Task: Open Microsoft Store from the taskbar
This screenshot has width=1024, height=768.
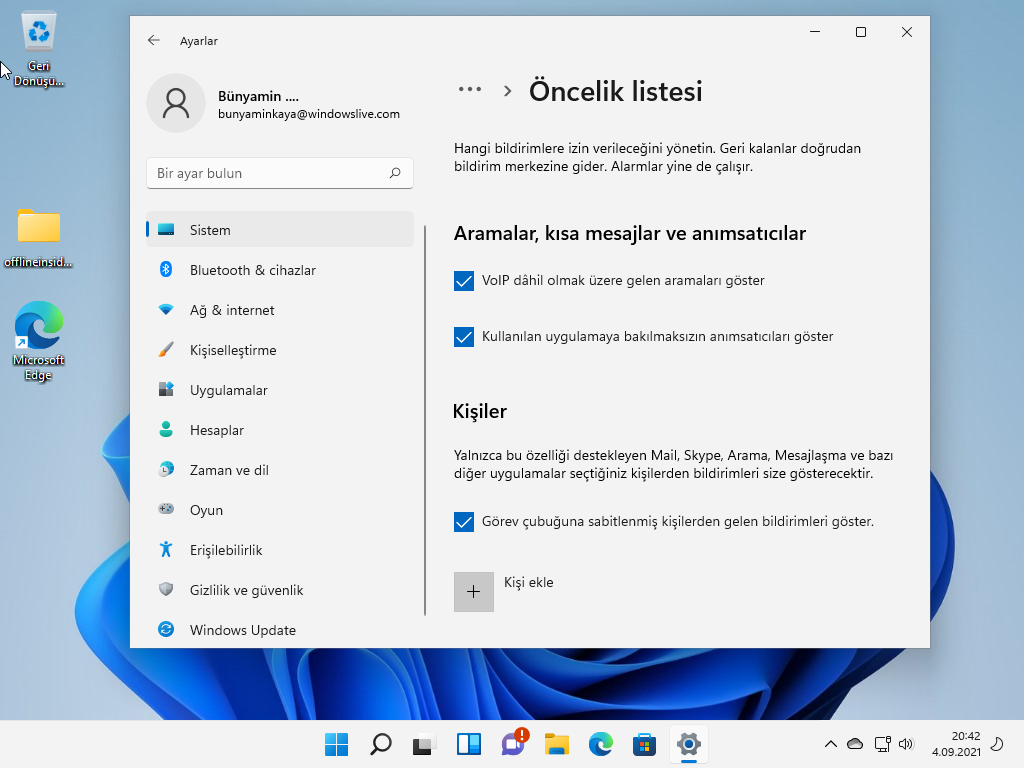Action: [643, 744]
